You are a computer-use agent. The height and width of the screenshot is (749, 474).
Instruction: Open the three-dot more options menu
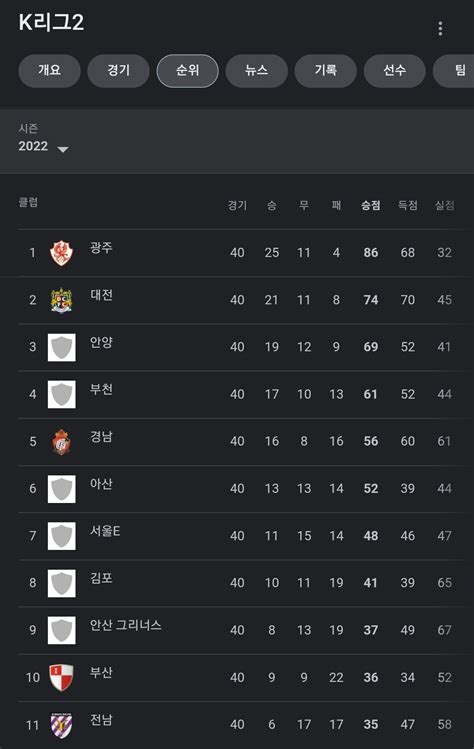click(440, 29)
